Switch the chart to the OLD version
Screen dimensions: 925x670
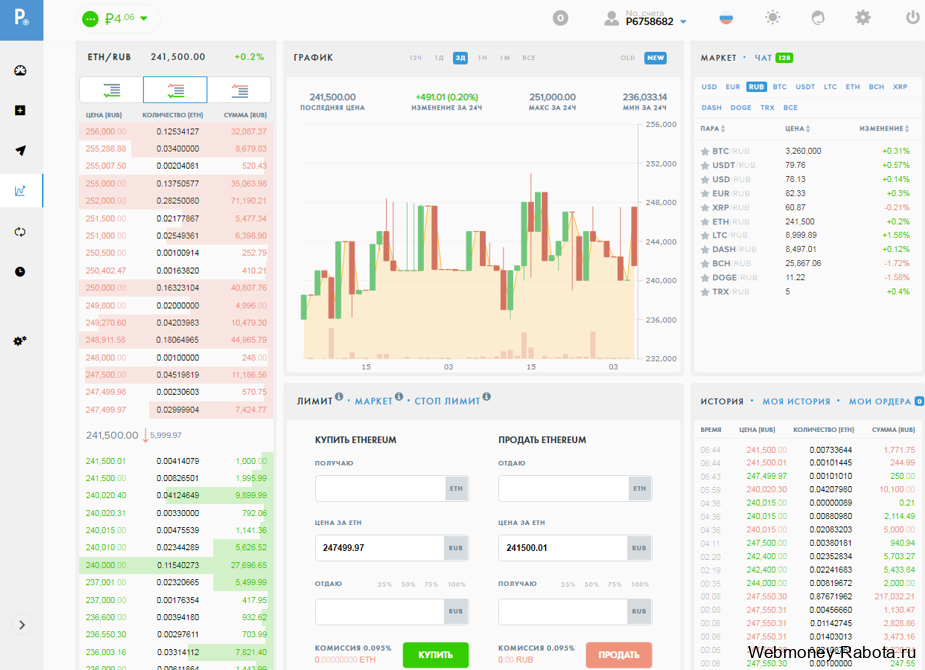click(628, 58)
